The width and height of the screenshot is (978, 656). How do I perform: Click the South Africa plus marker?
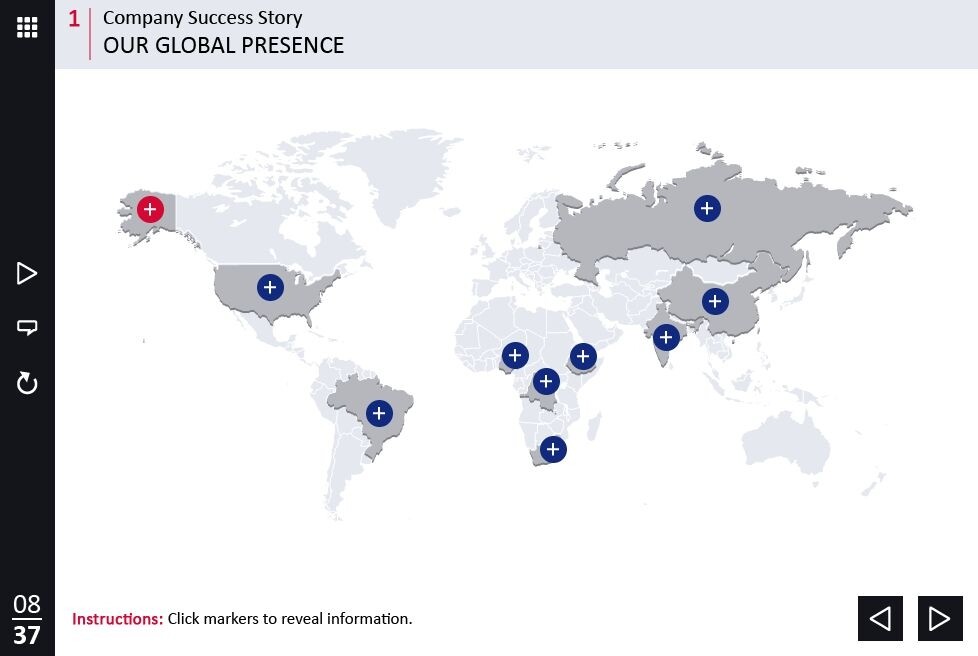tap(553, 450)
